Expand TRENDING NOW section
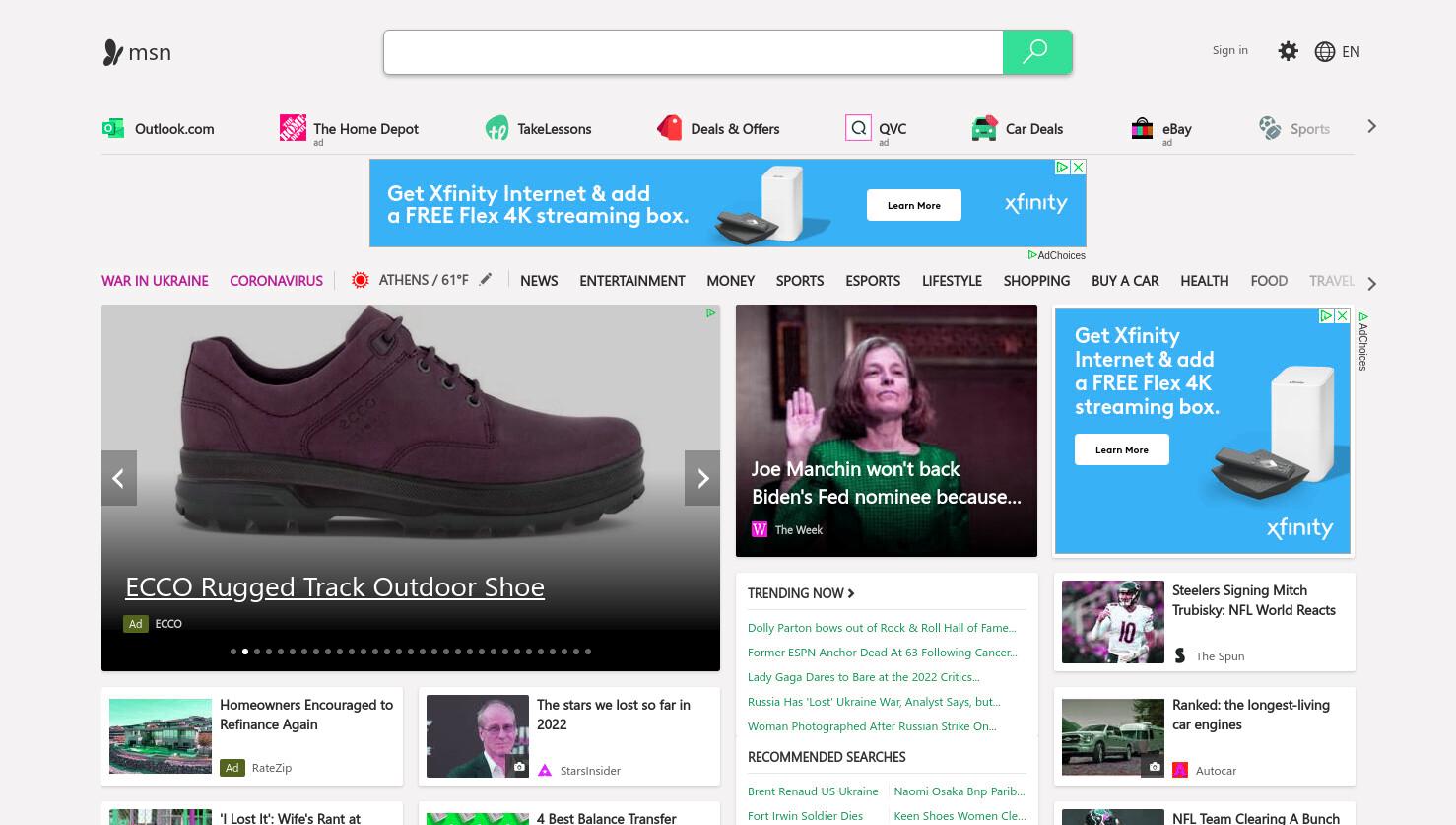The width and height of the screenshot is (1456, 825). tap(801, 593)
